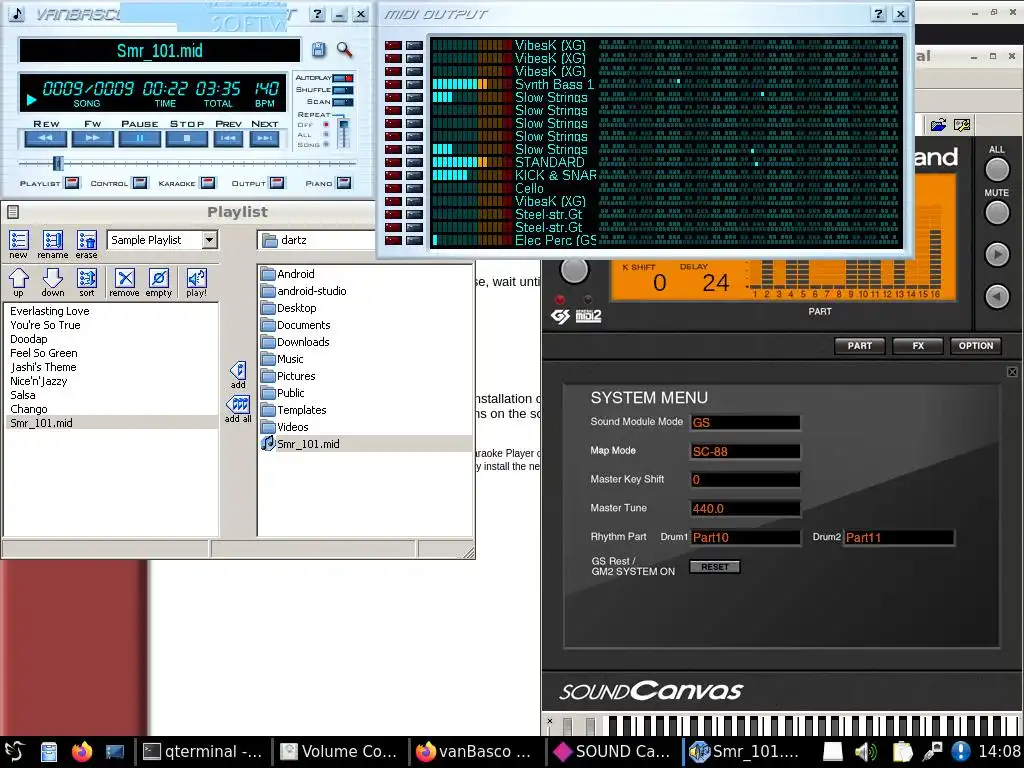Open the Master Key Shift value field

(745, 479)
